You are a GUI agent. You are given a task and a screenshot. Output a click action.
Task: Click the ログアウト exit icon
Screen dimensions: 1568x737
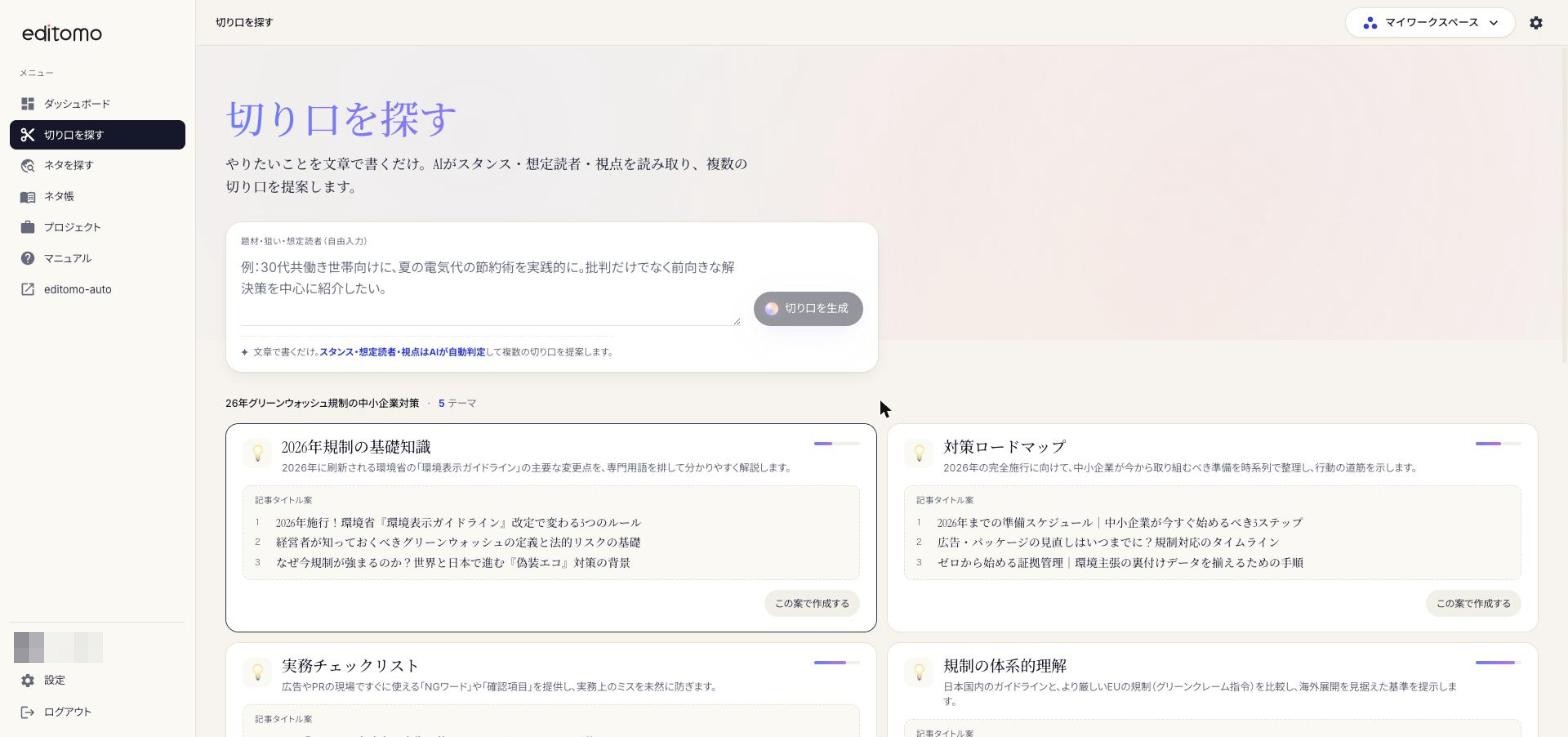pyautogui.click(x=27, y=712)
